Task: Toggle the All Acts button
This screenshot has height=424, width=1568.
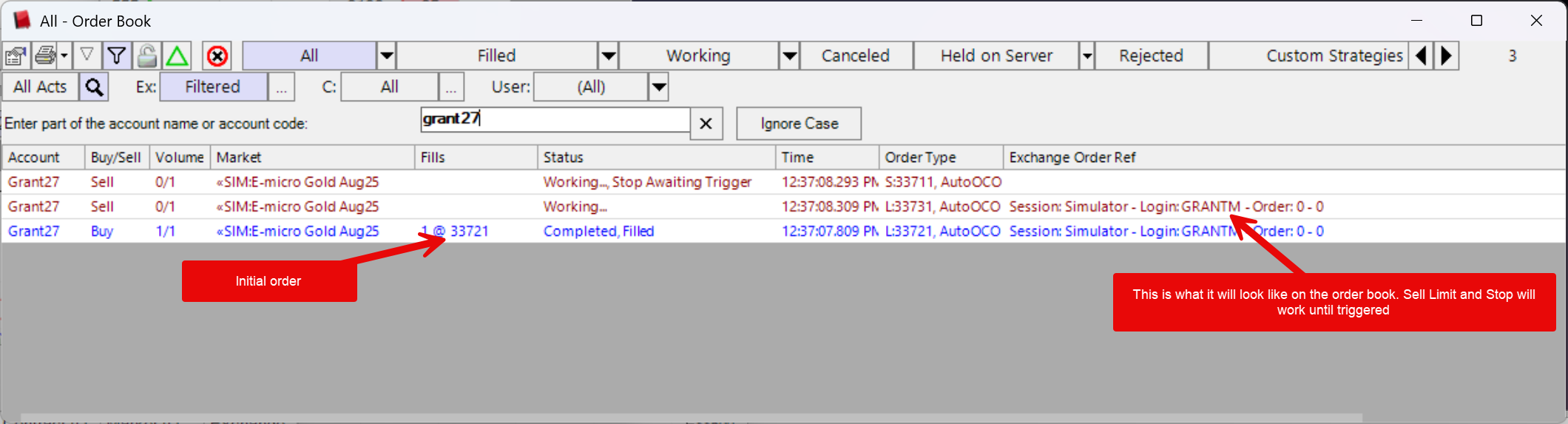Action: (40, 87)
